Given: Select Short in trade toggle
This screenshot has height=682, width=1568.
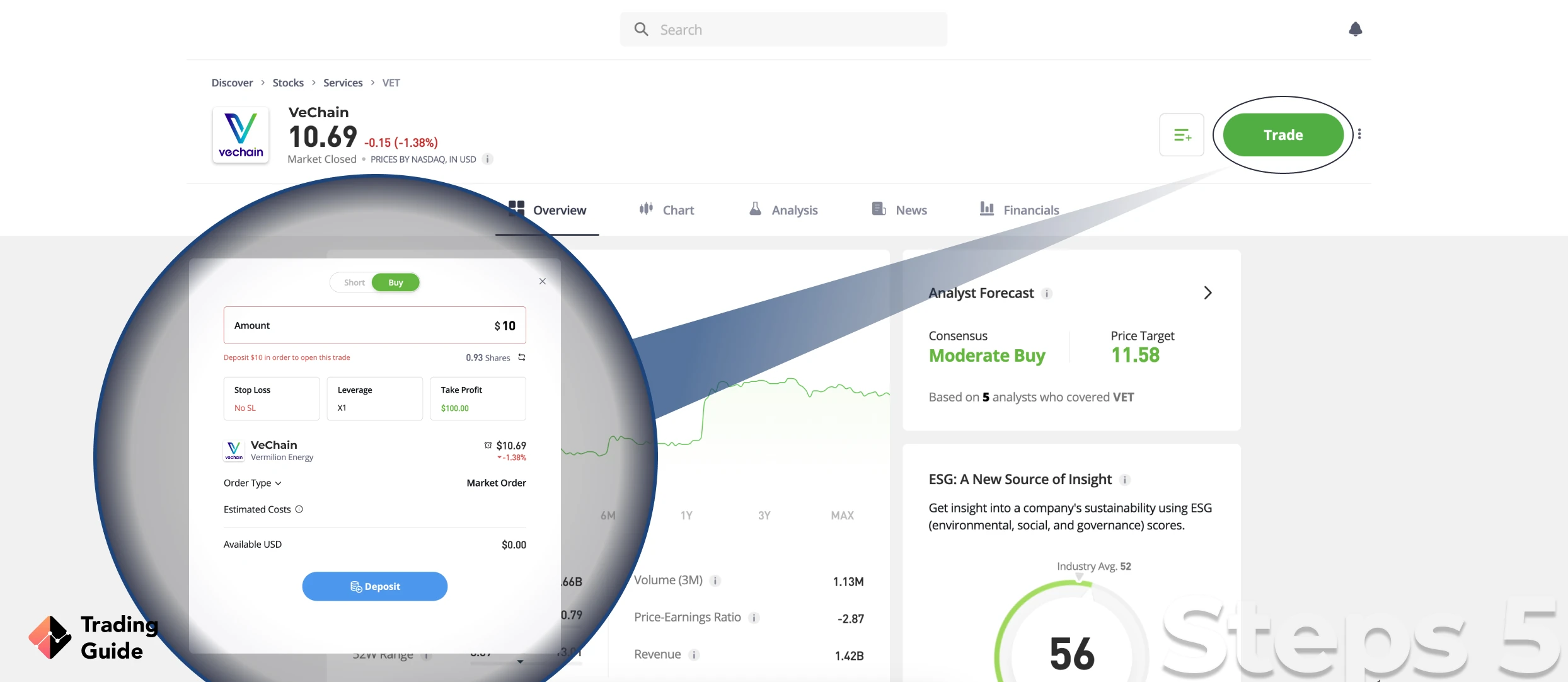Looking at the screenshot, I should 354,282.
